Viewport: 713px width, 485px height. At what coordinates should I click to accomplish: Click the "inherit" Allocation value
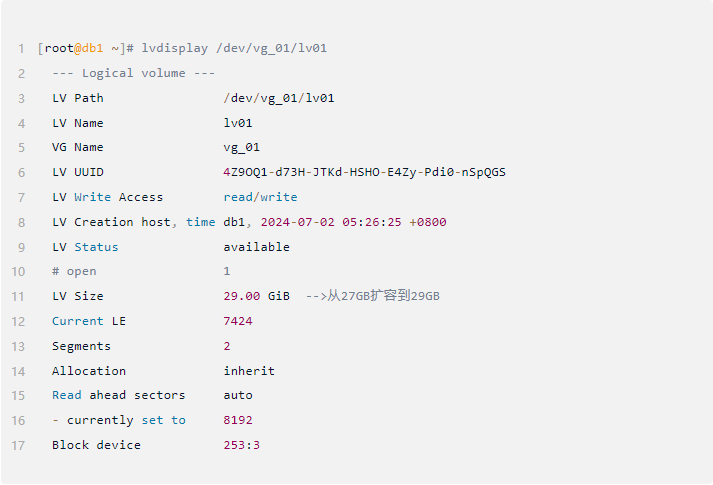tap(249, 371)
